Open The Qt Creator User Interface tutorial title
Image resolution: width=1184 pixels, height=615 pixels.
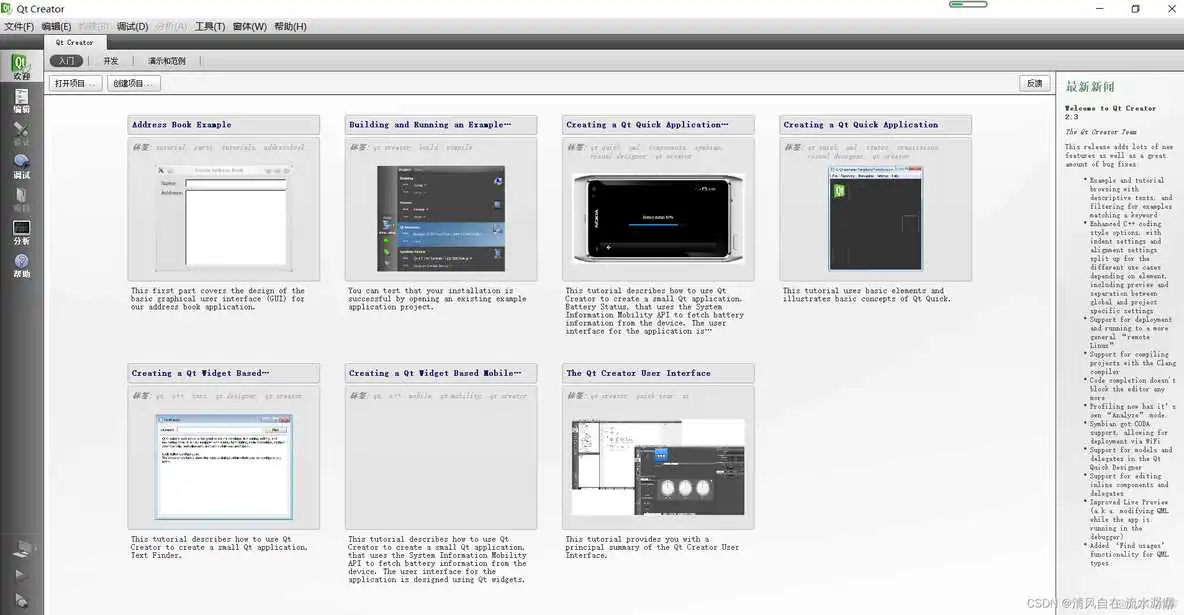[639, 373]
